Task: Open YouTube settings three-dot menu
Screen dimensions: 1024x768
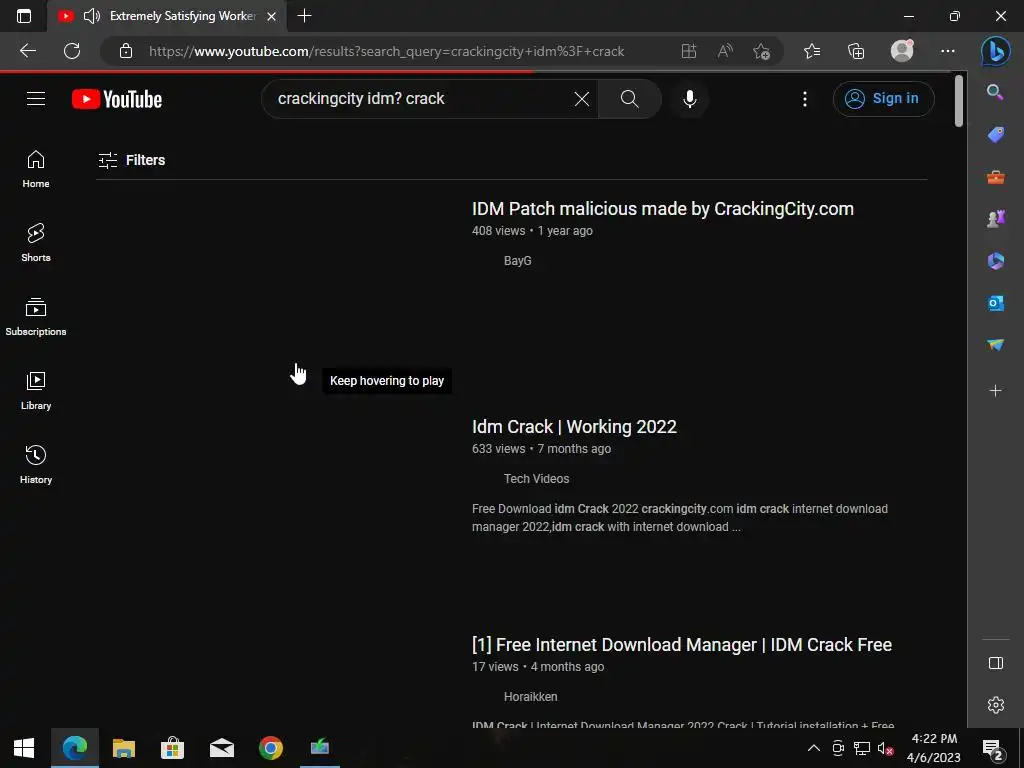Action: click(x=805, y=99)
